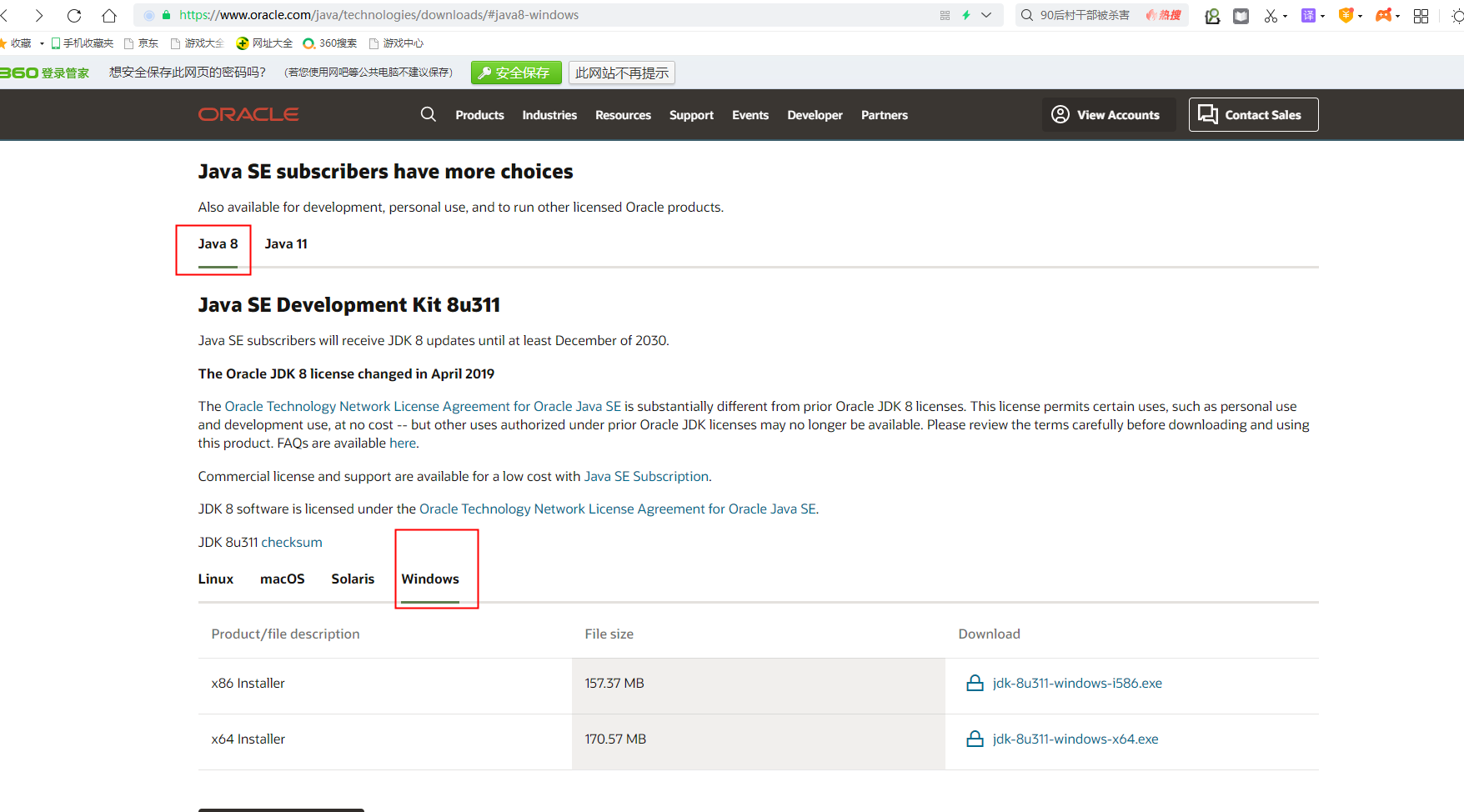Open the JDK 8u311 checksum link

[292, 542]
